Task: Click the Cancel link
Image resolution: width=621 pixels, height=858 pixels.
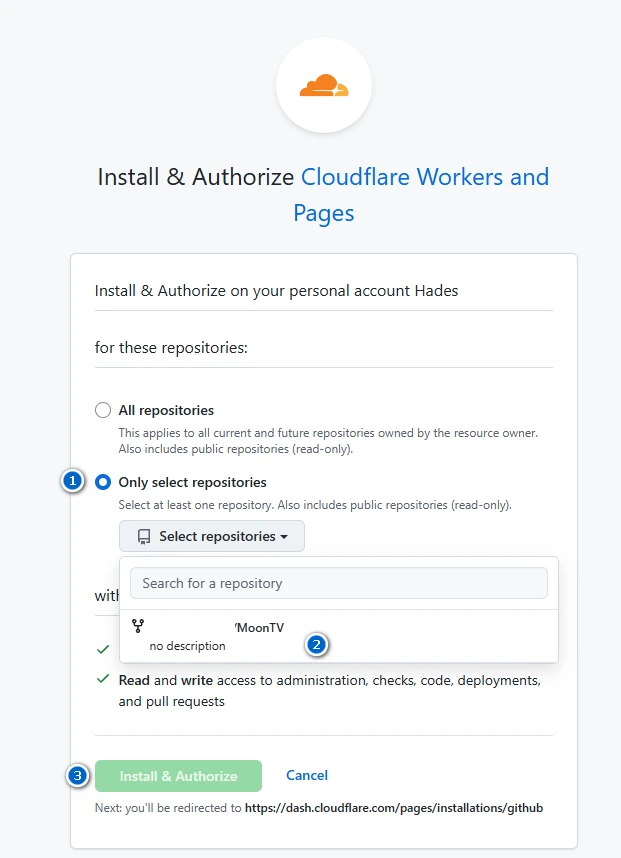Action: point(307,776)
